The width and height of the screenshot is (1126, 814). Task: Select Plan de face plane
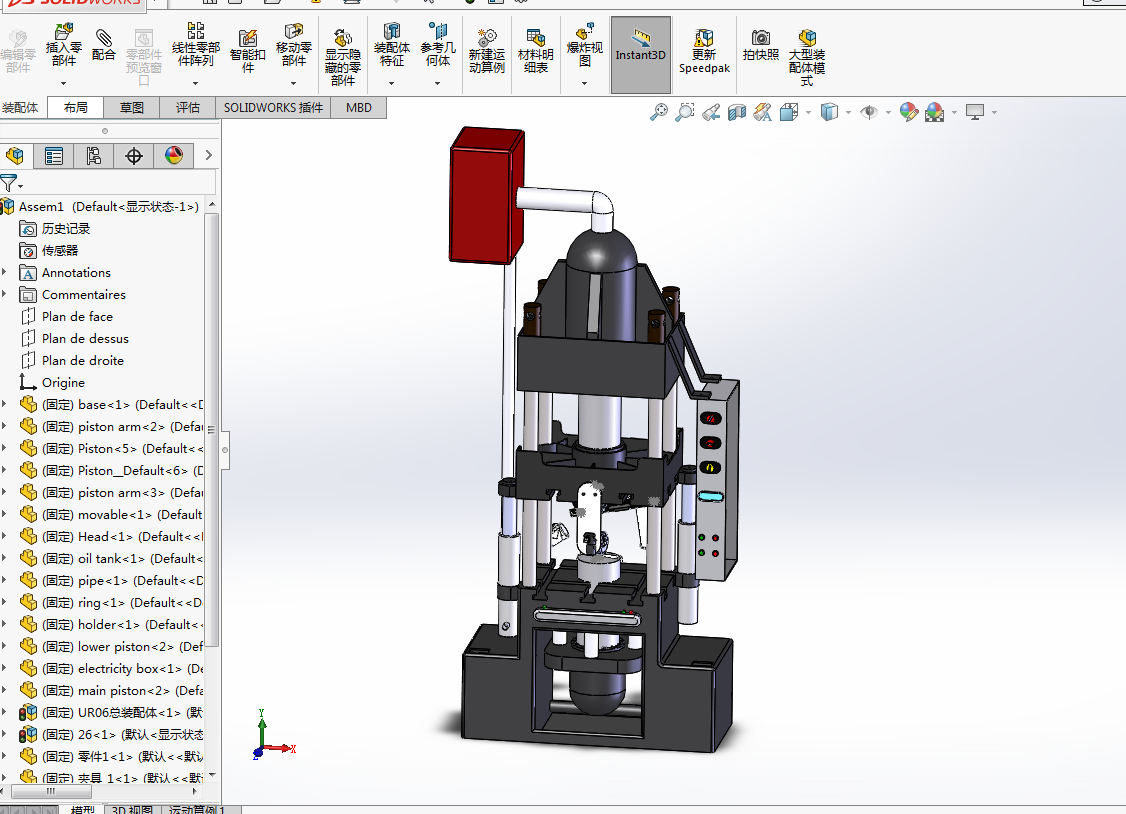[x=77, y=317]
